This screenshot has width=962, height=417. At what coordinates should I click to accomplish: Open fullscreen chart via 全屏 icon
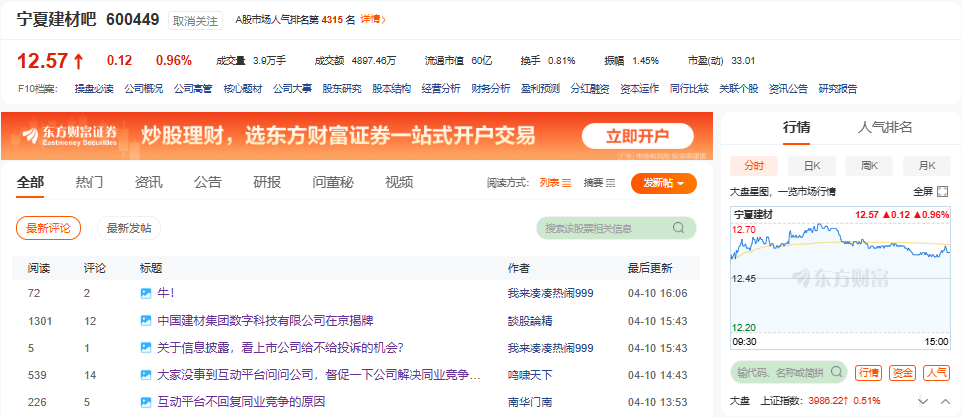[x=942, y=192]
